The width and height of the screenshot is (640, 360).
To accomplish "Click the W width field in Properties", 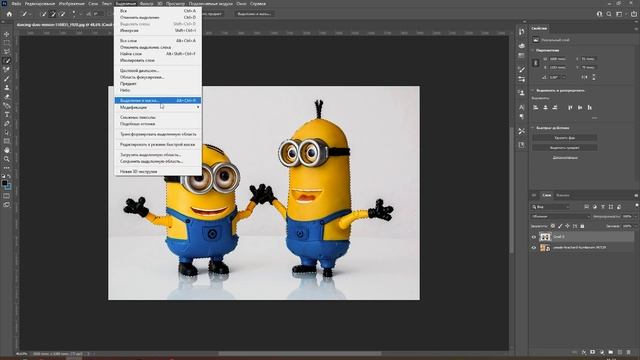I will [x=558, y=59].
